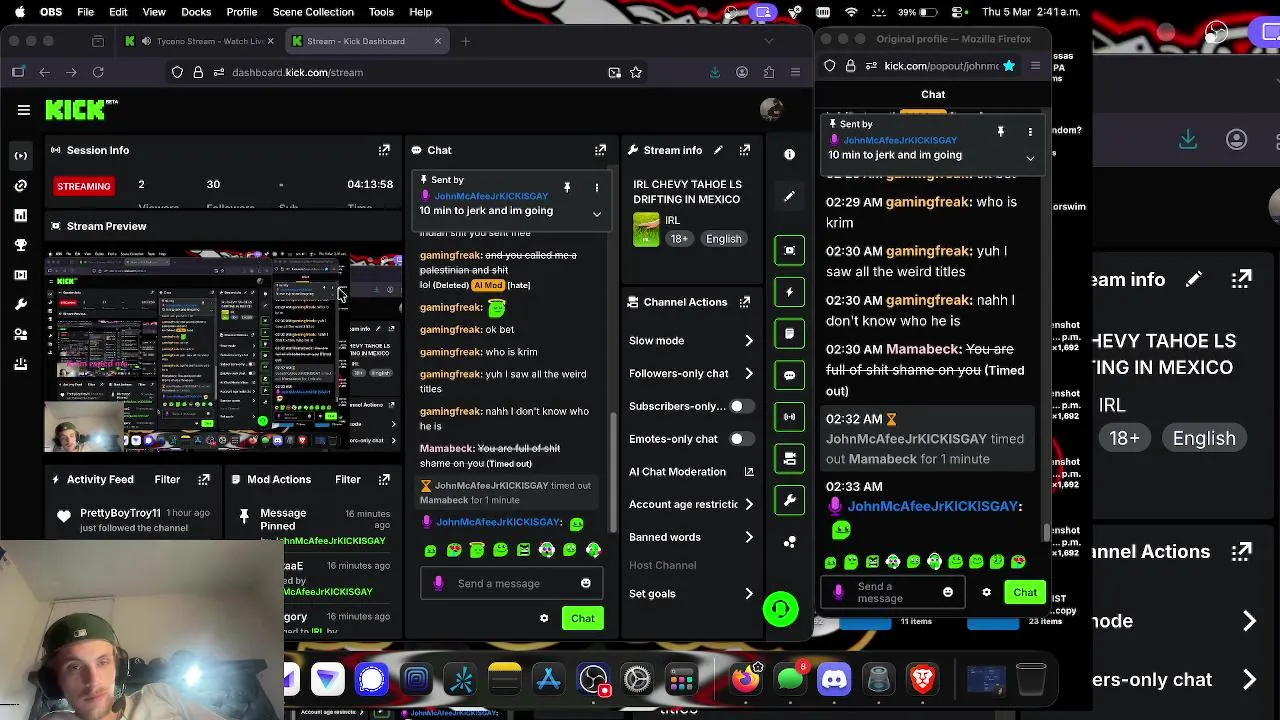Open the green headset support button
The width and height of the screenshot is (1280, 720).
[x=781, y=609]
